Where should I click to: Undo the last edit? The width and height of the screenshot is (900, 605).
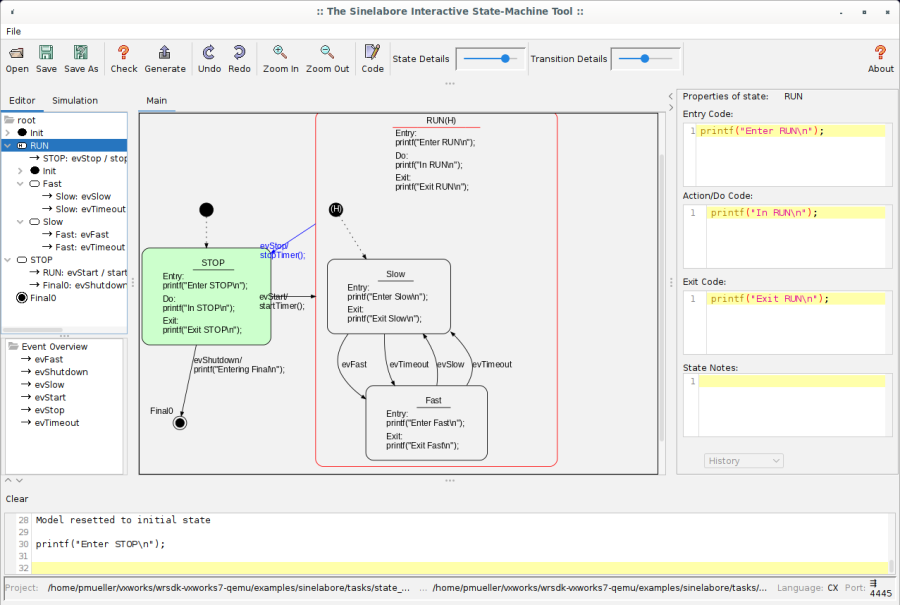209,58
